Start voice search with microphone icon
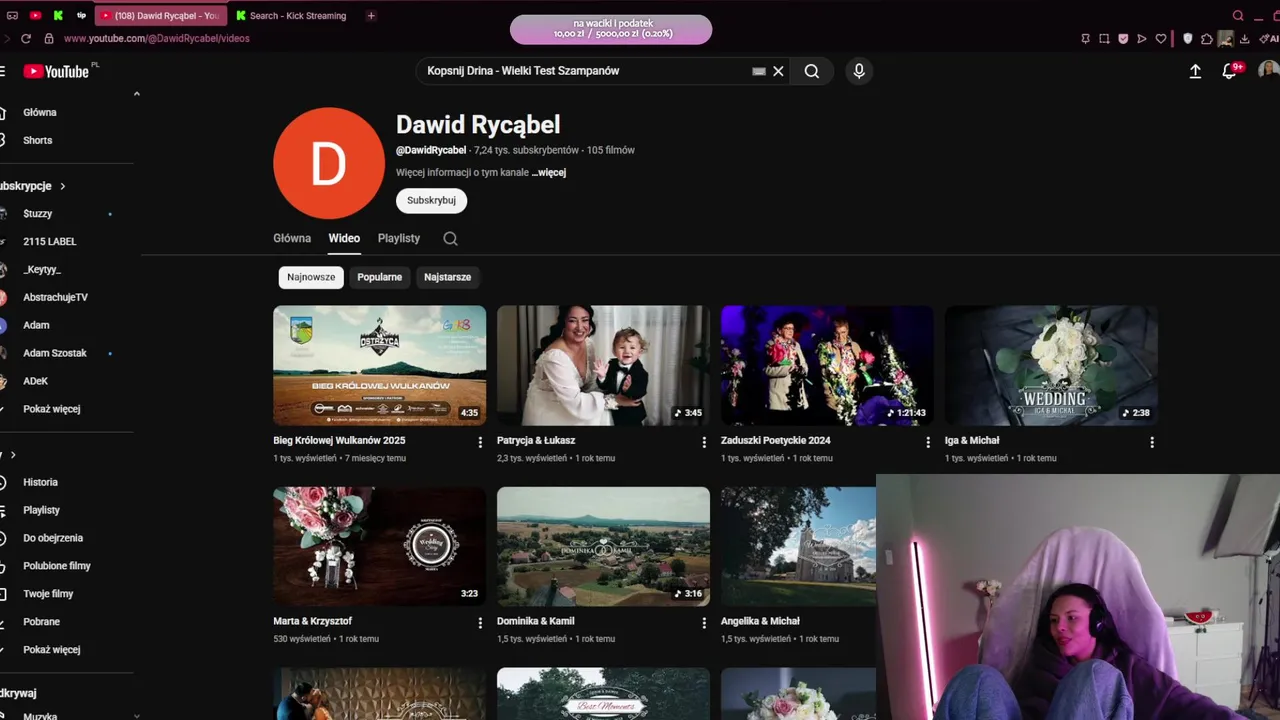1280x720 pixels. pos(858,71)
